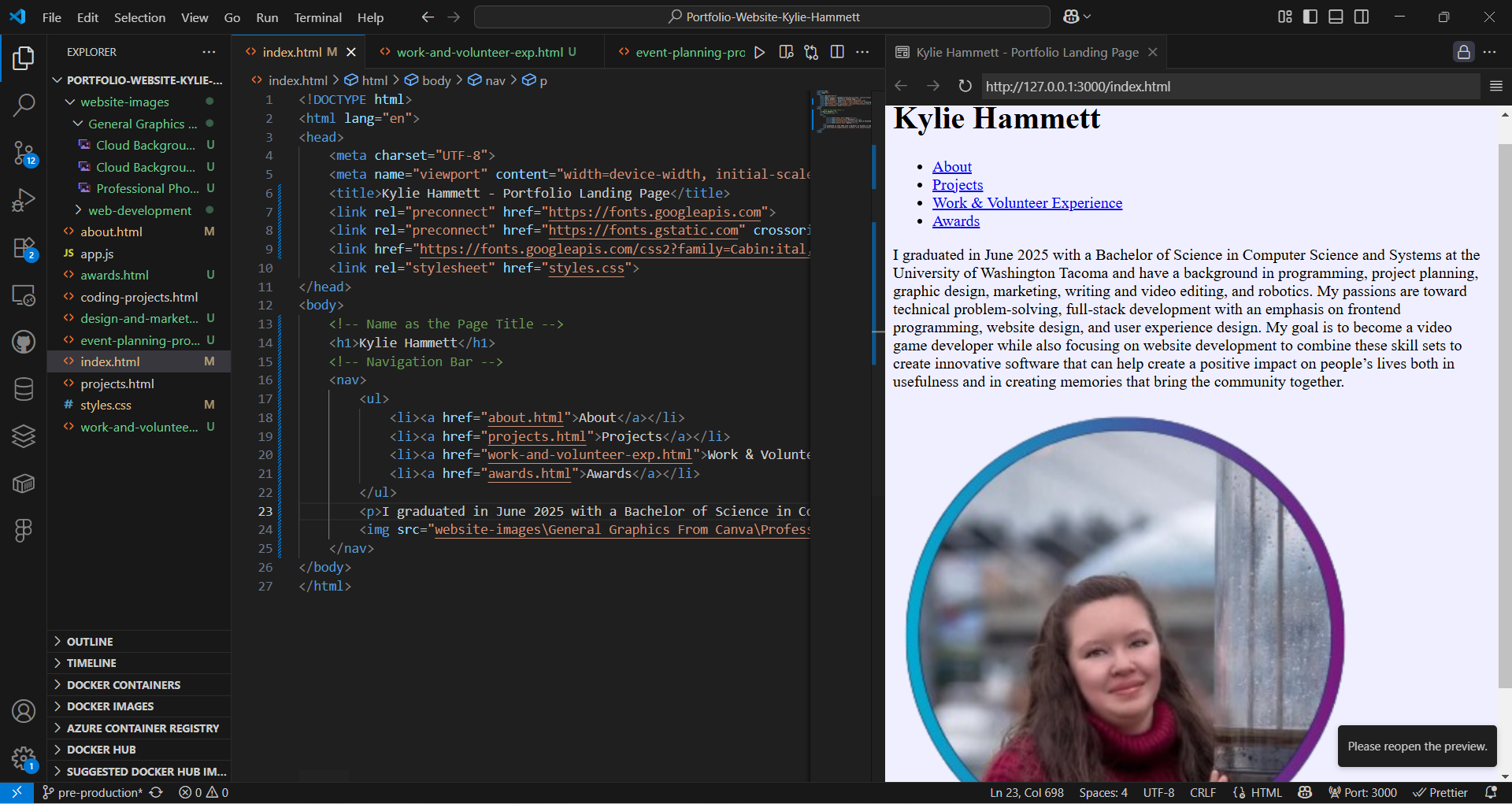Viewport: 1512px width, 804px height.
Task: Open the Explorer view in activity bar
Action: coord(24,58)
